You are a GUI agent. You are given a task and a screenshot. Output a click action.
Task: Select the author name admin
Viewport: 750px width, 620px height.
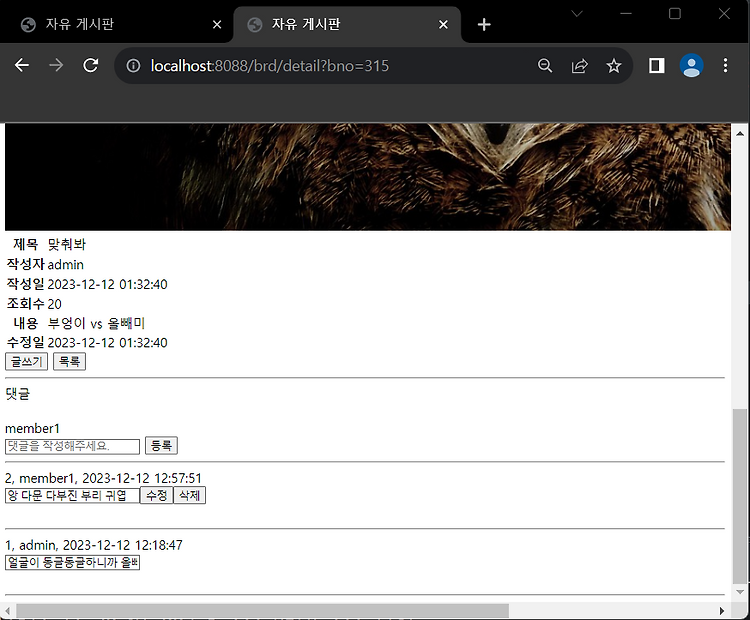click(x=66, y=265)
